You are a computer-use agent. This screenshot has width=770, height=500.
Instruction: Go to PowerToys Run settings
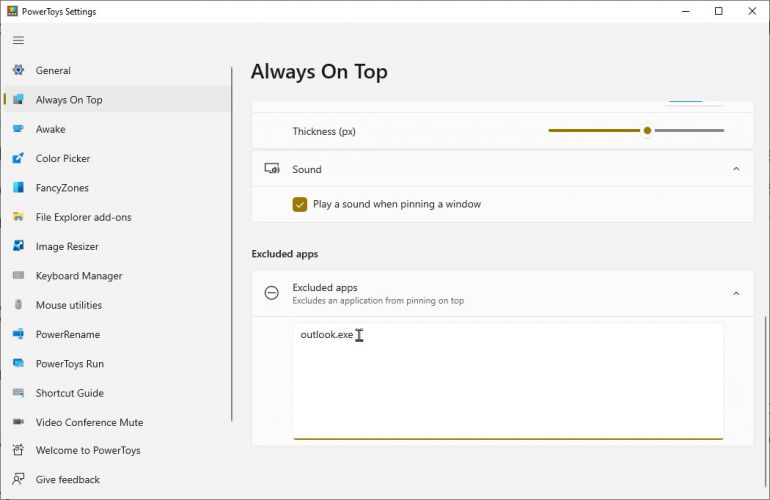tap(69, 364)
